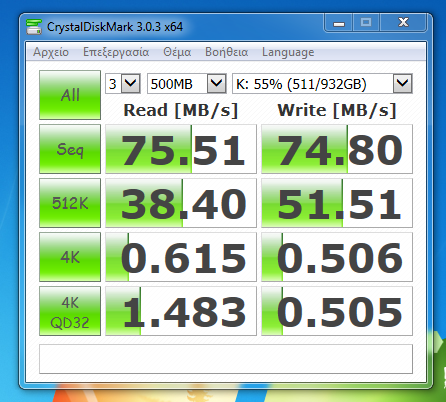Click the Seq write result 74.80
This screenshot has width=446, height=402.
337,149
